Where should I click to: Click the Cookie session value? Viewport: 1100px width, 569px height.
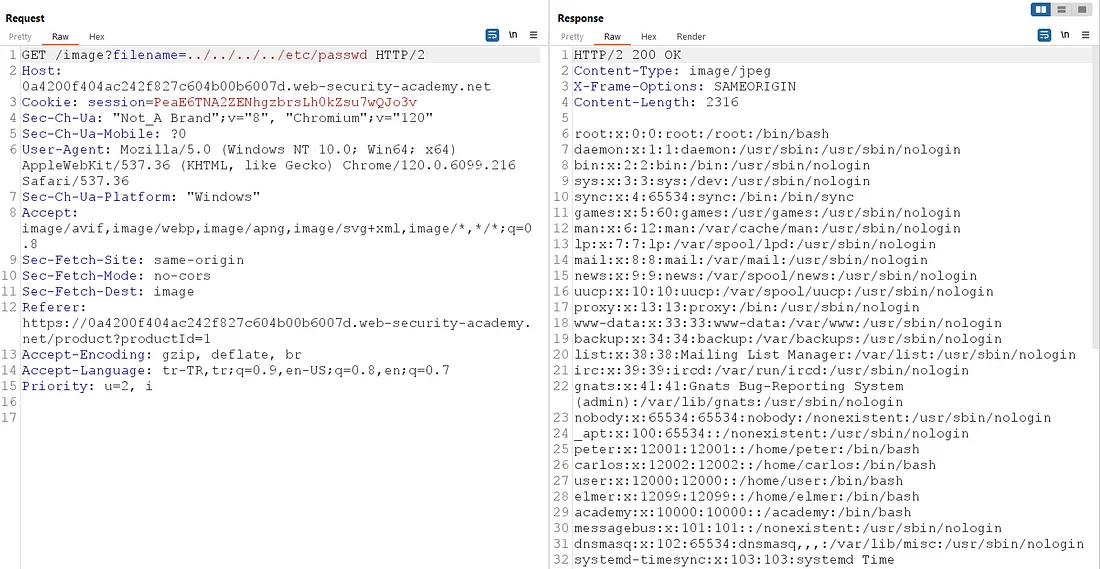pyautogui.click(x=286, y=102)
